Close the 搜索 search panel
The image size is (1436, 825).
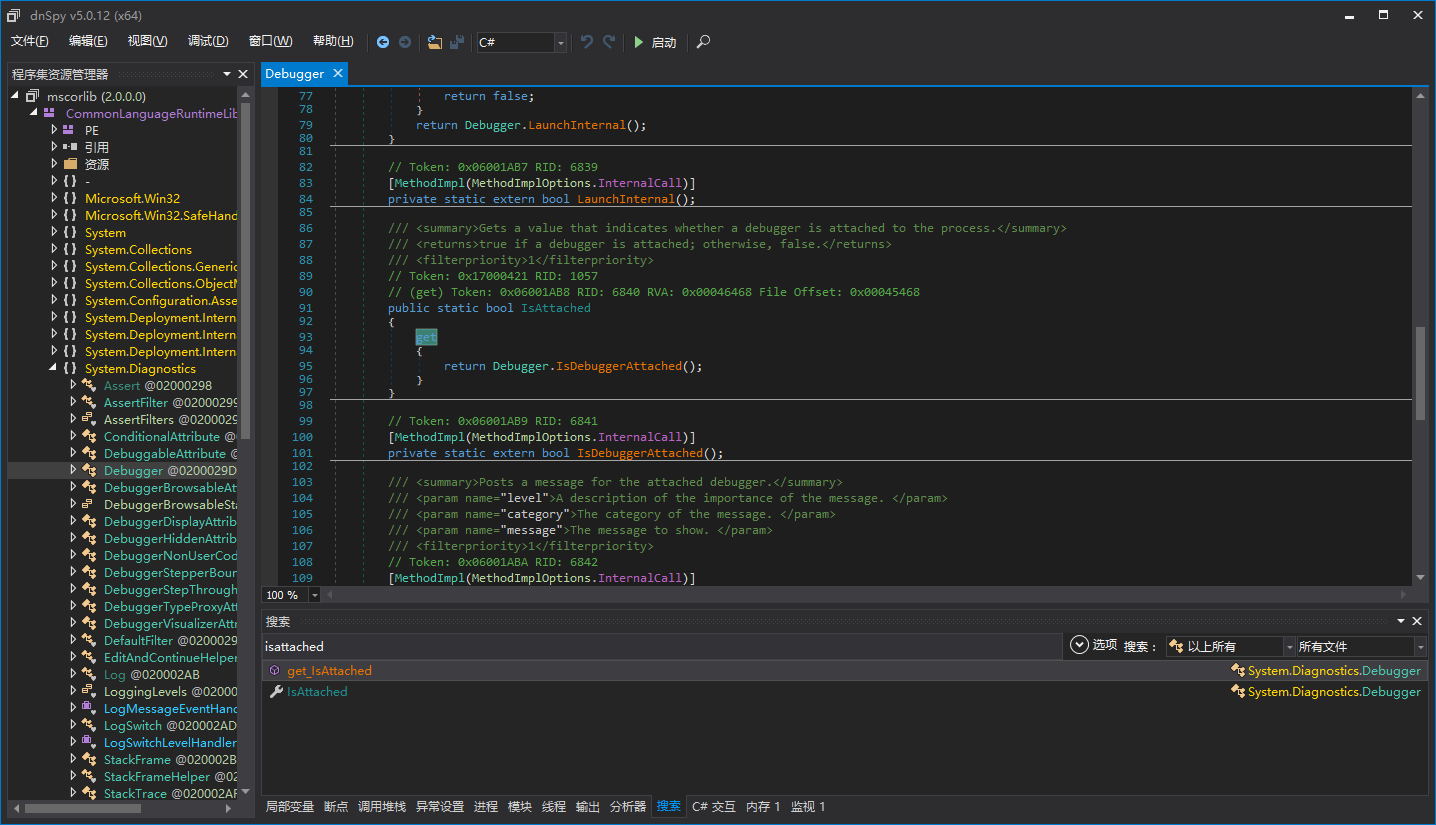coord(1417,621)
